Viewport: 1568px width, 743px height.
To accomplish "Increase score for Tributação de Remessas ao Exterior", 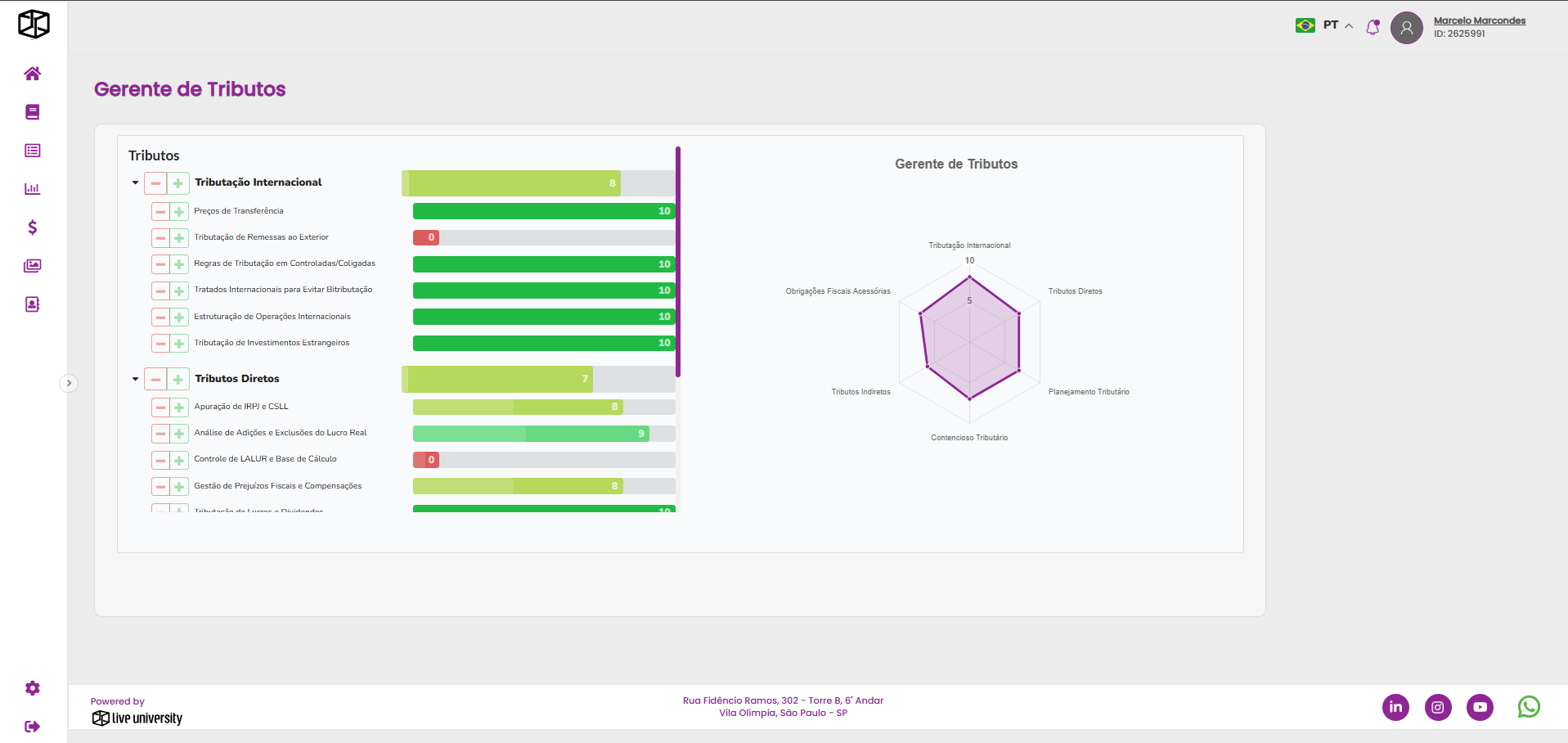I will [x=179, y=238].
